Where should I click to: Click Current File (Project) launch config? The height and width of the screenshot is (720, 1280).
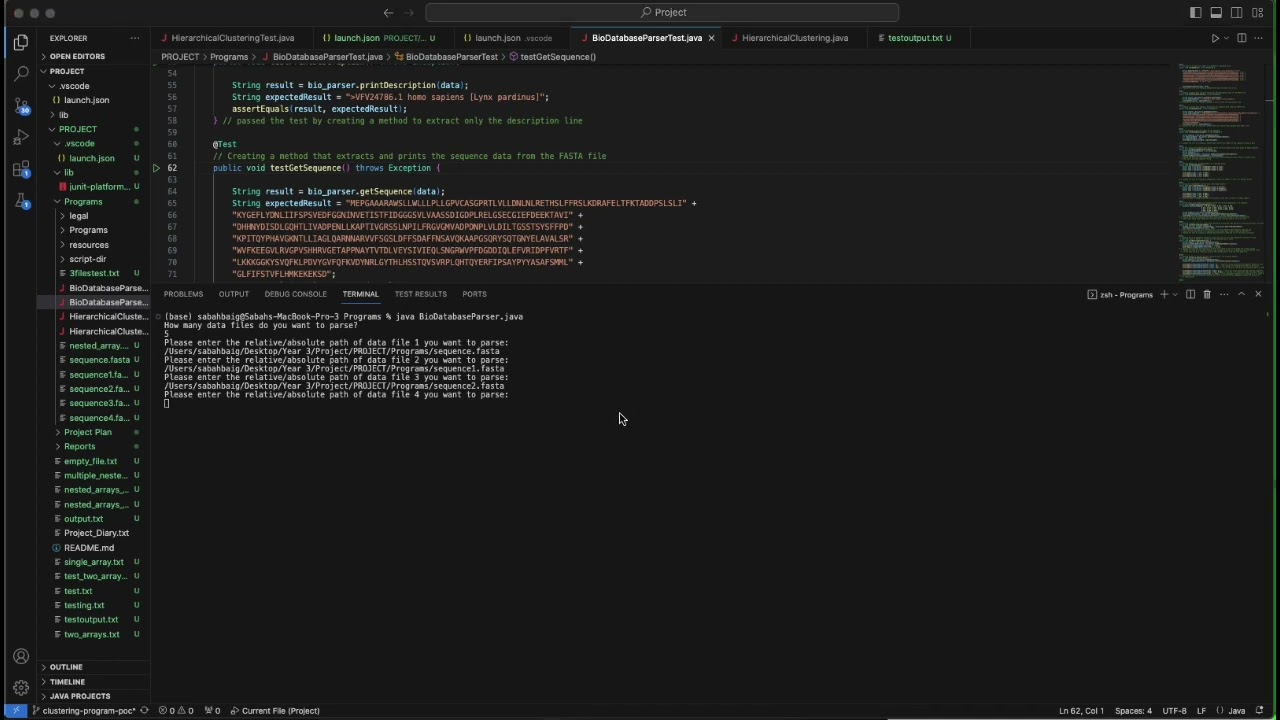tap(274, 711)
